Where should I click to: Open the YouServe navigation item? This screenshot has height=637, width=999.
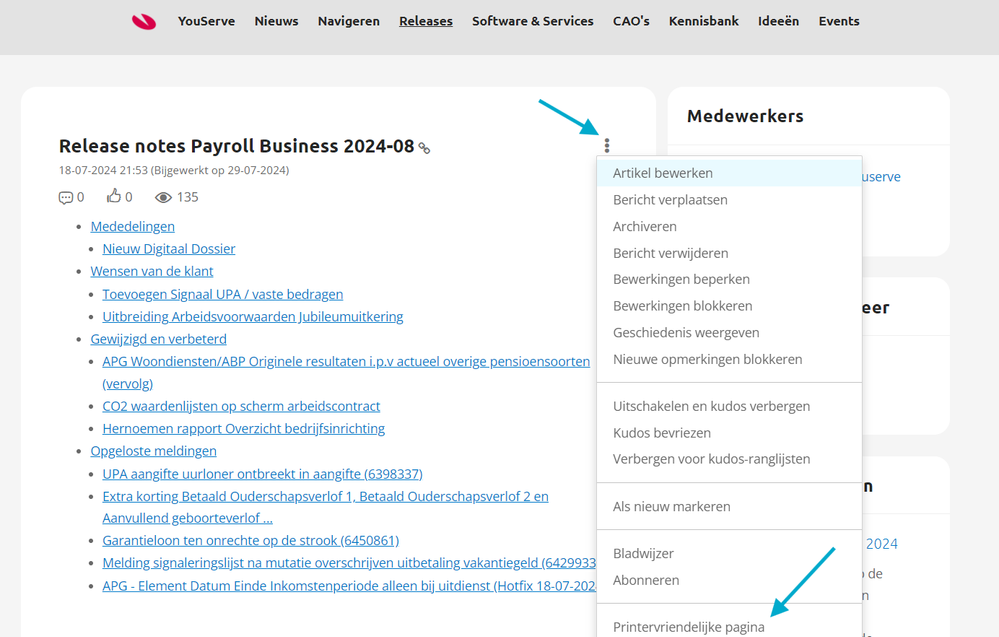coord(206,21)
